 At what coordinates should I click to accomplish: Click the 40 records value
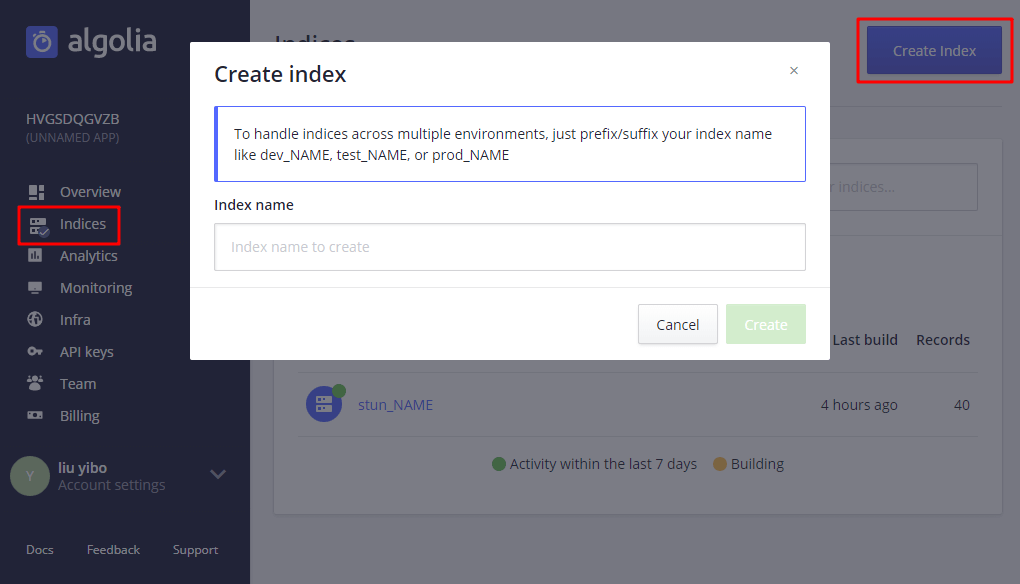click(x=961, y=405)
